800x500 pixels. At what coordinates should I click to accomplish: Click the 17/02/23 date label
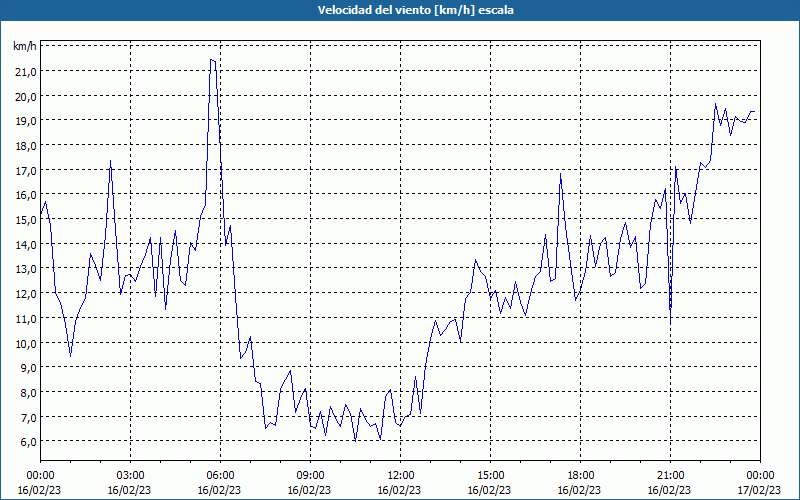click(759, 490)
